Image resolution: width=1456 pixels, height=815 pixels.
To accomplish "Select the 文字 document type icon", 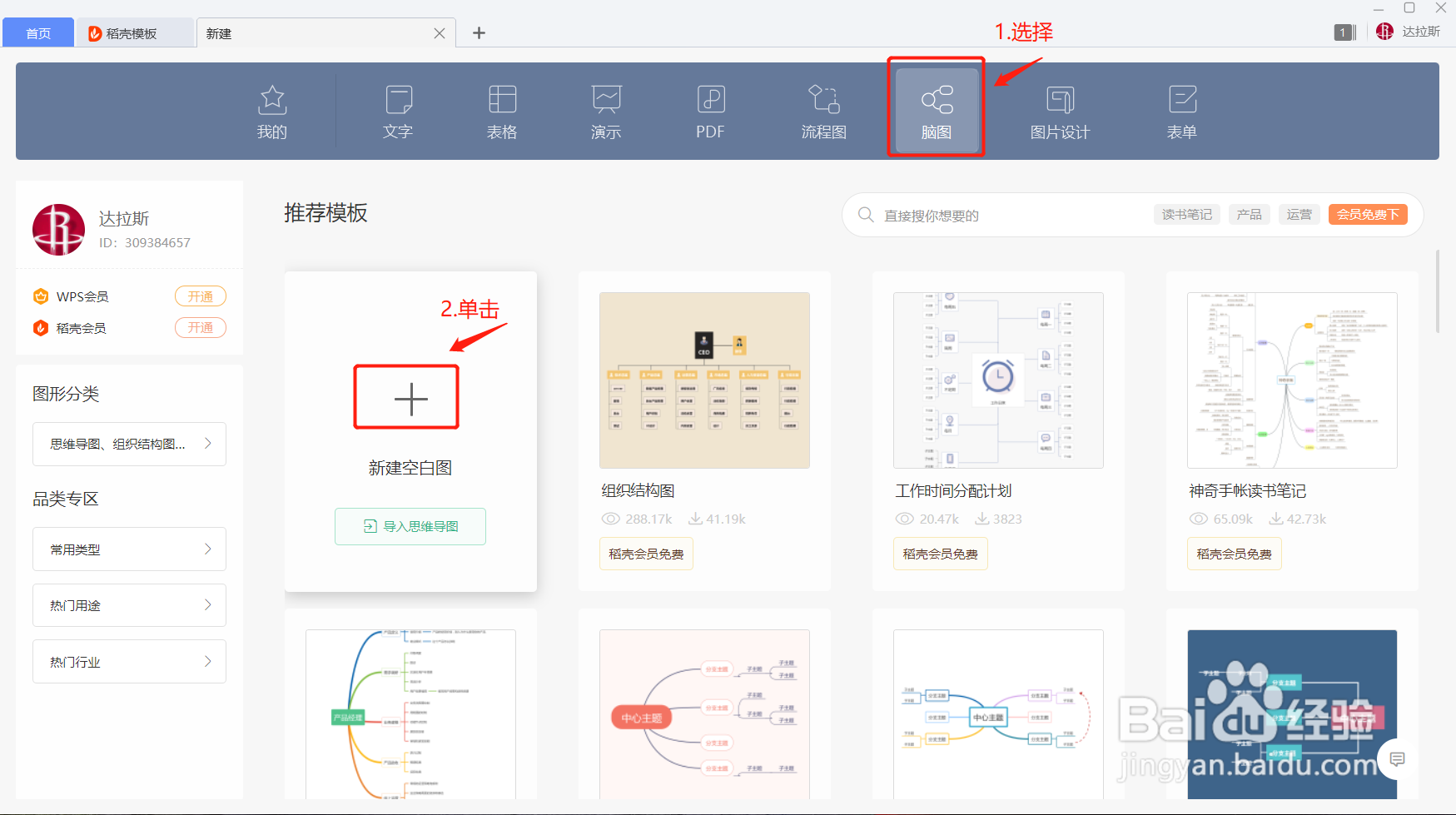I will (x=399, y=100).
